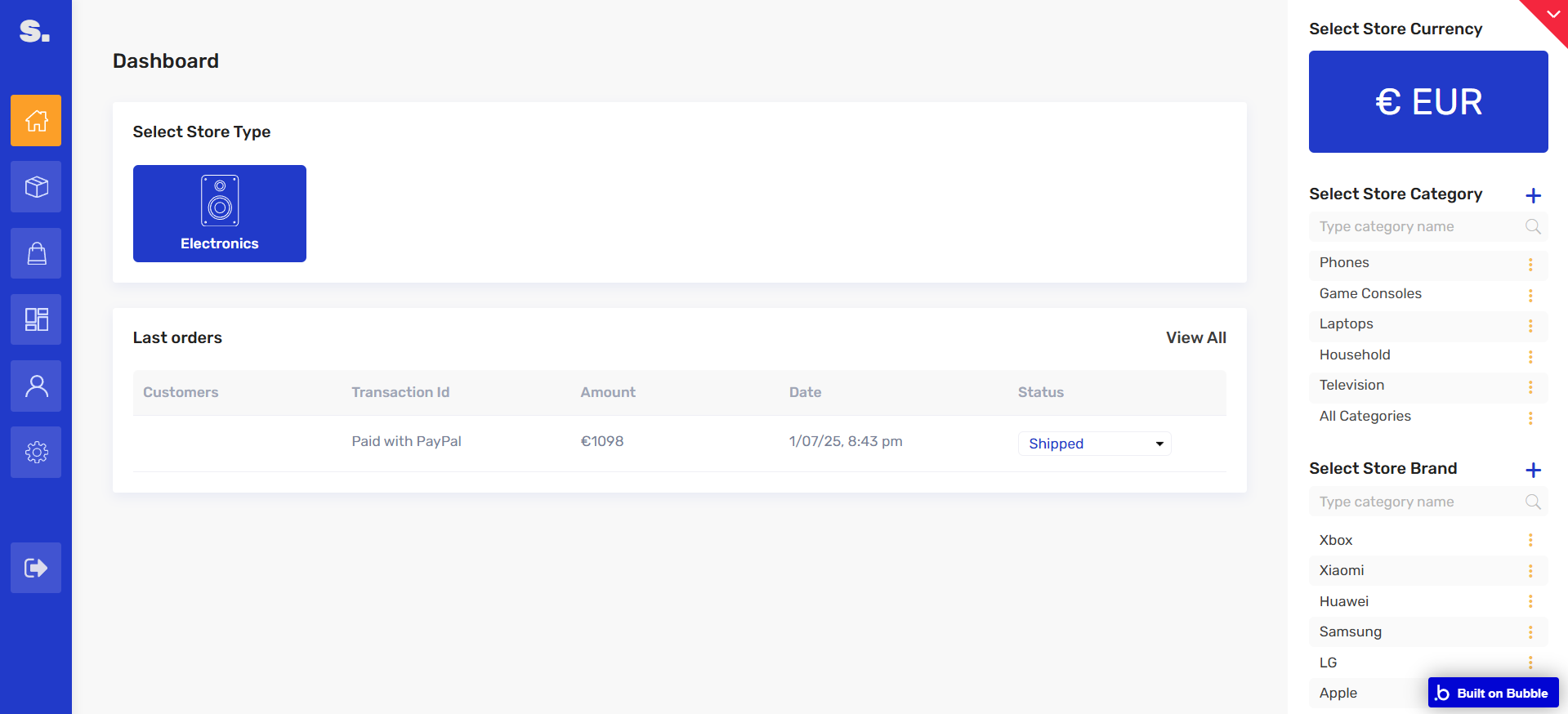Open the Products box icon in sidebar
Viewport: 1568px width, 714px height.
click(x=36, y=187)
